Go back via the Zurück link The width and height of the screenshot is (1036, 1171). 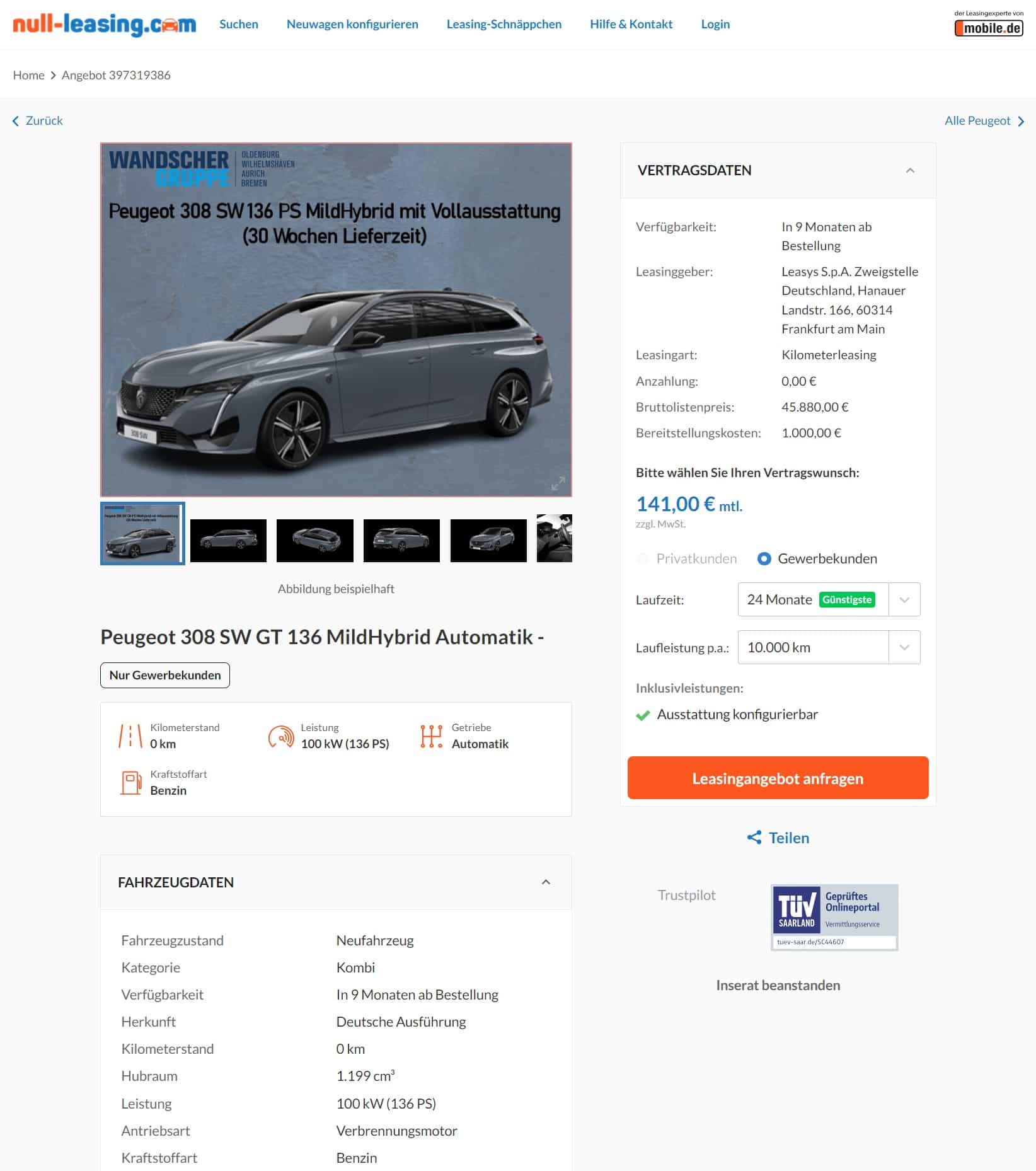38,120
